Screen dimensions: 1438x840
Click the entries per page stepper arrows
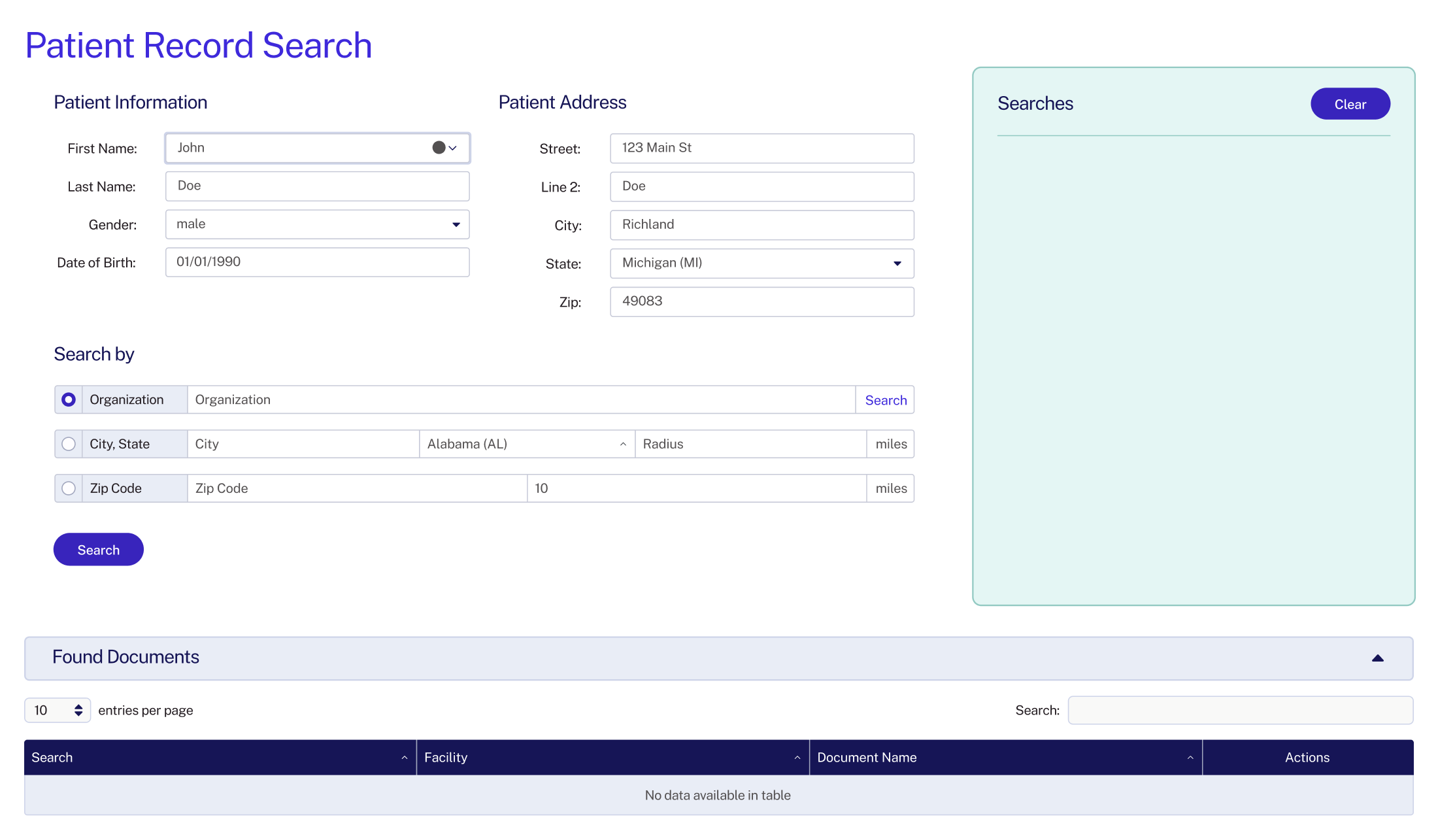78,710
